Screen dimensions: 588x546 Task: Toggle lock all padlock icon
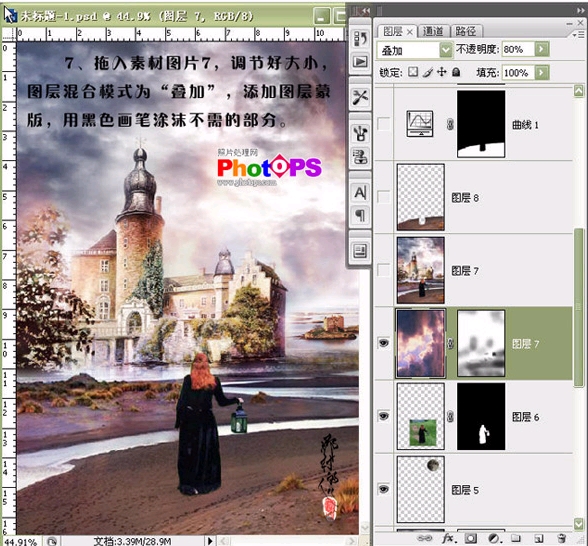pos(456,72)
